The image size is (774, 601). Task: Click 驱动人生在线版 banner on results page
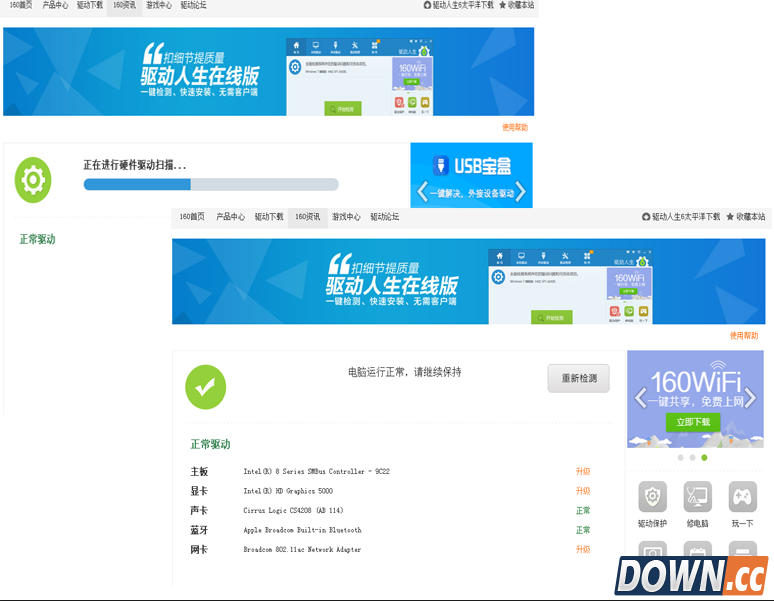(468, 281)
